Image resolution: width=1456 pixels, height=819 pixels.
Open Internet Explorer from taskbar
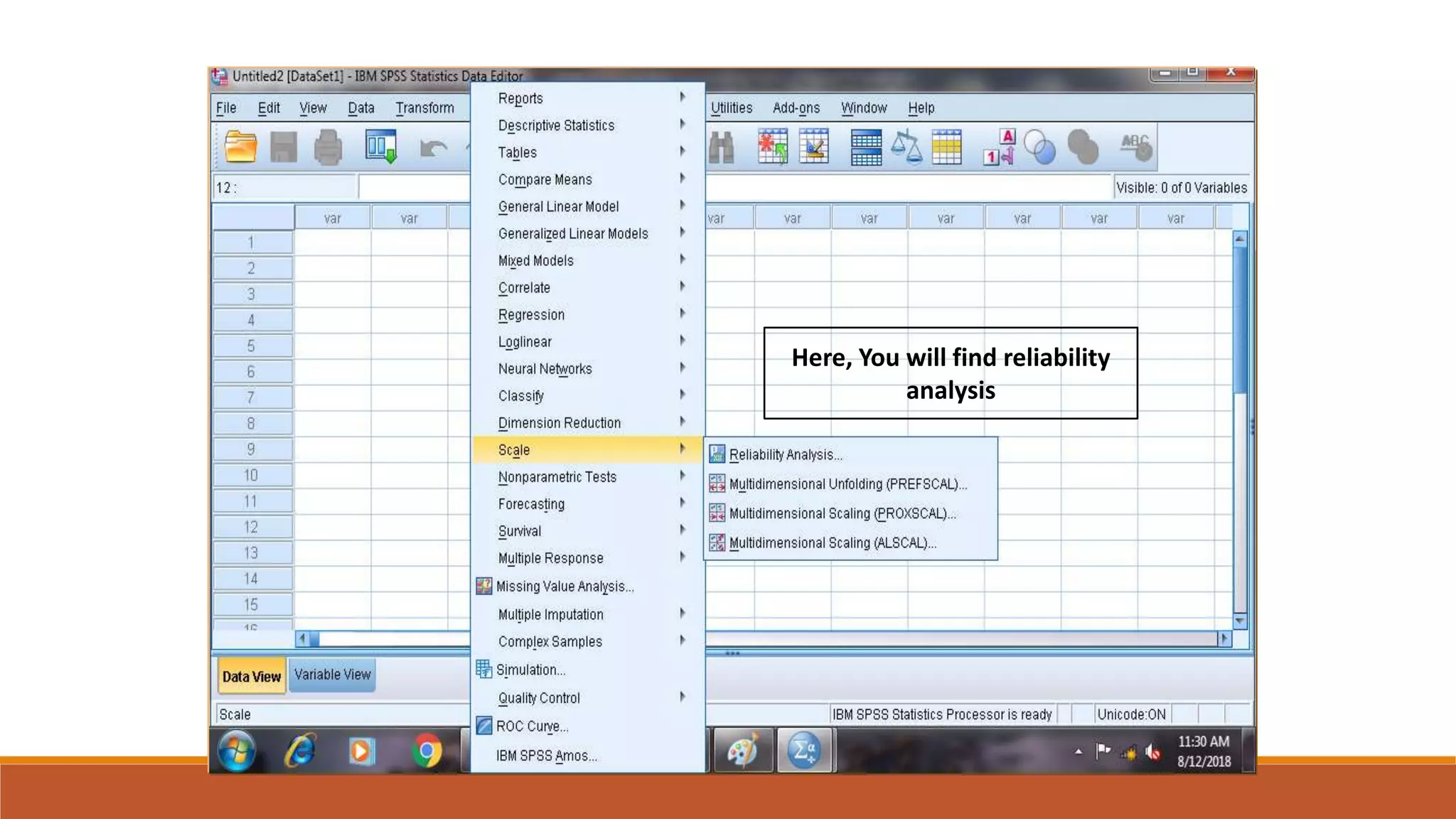point(300,751)
